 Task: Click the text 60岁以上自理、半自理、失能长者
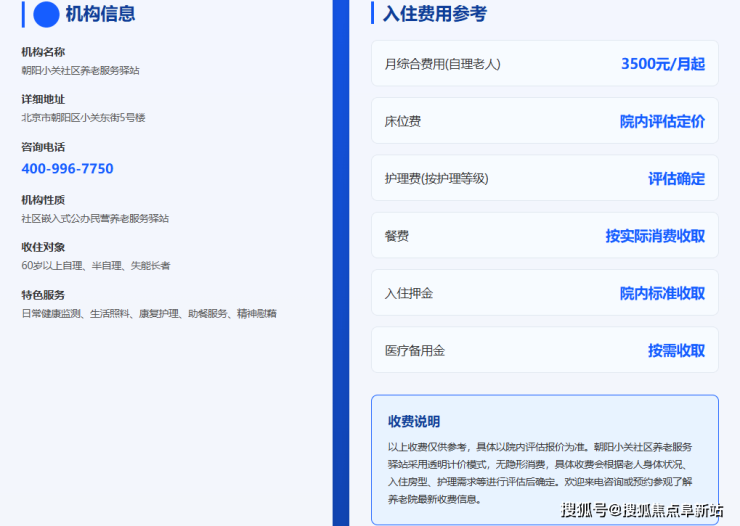click(96, 266)
